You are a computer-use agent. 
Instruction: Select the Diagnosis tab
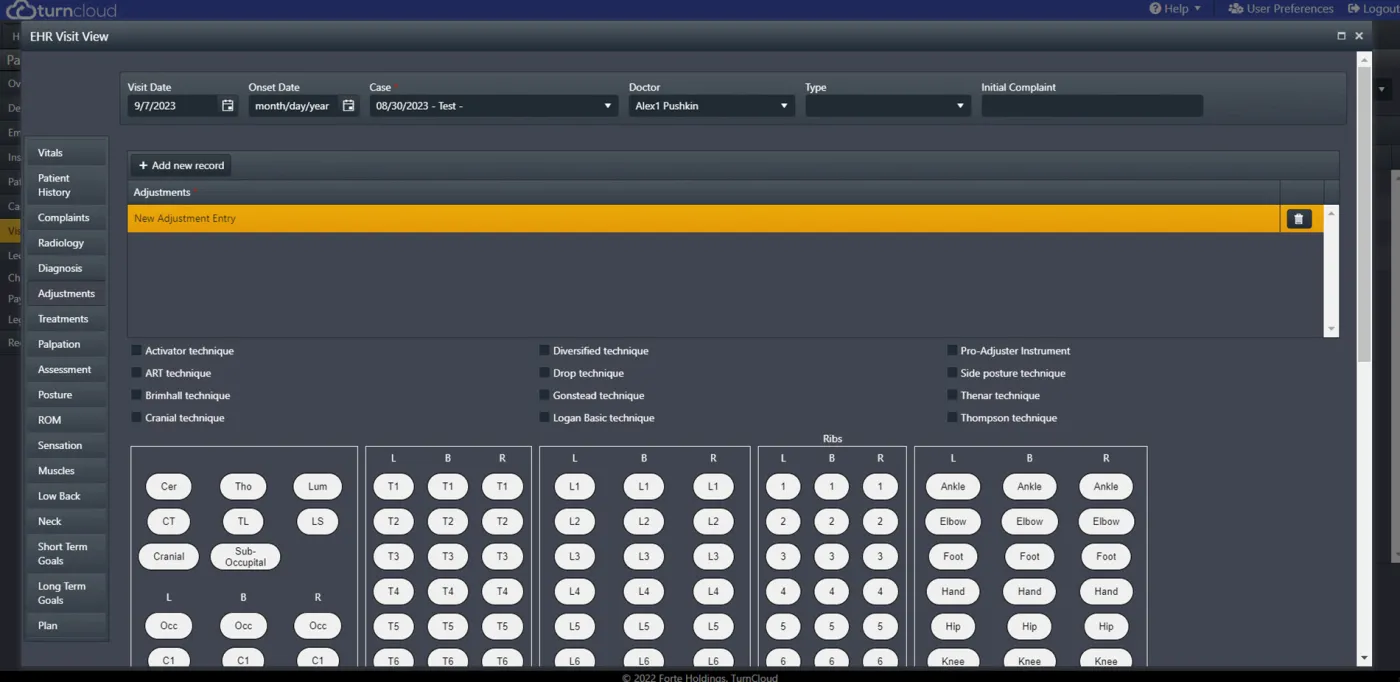pyautogui.click(x=66, y=268)
